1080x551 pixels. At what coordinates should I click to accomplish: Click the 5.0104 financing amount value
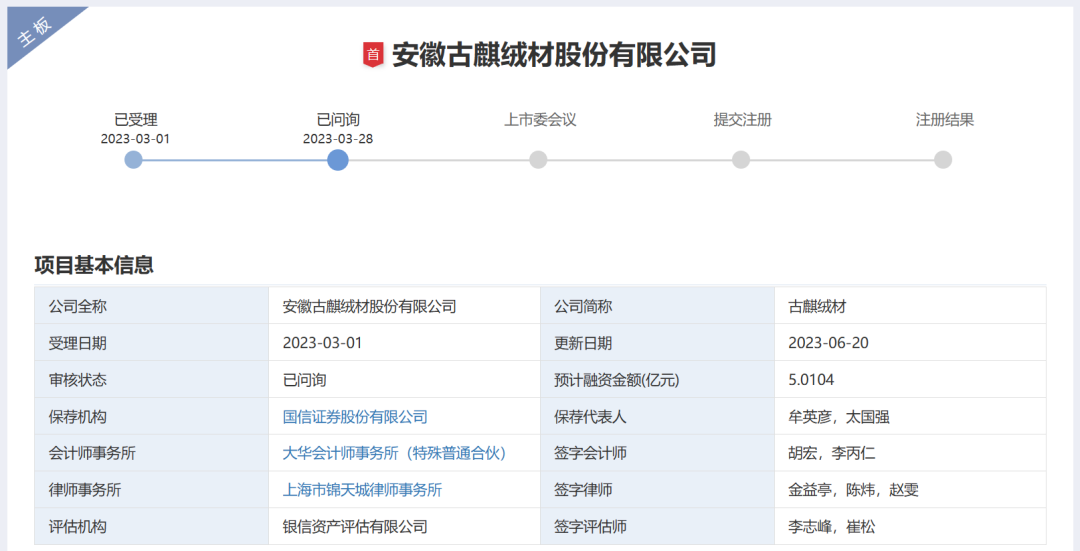coord(911,380)
